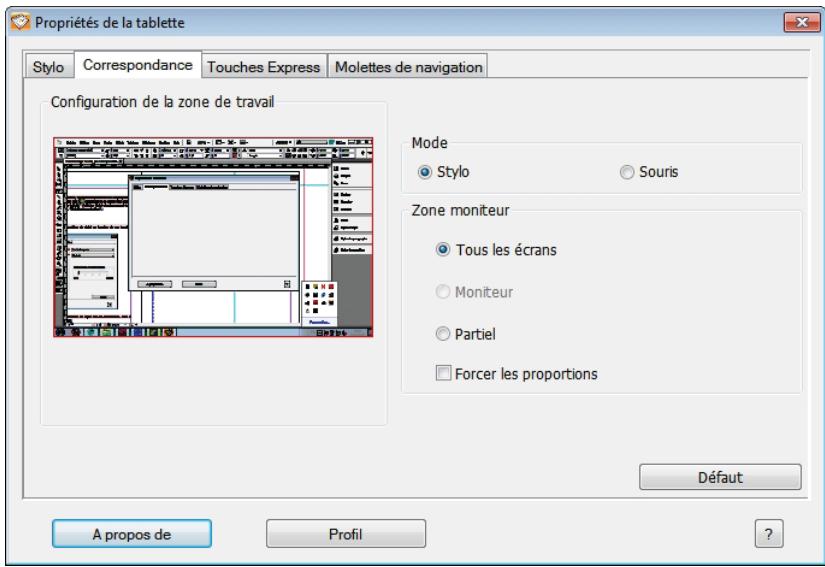Select the Correspondance tab

(x=138, y=65)
